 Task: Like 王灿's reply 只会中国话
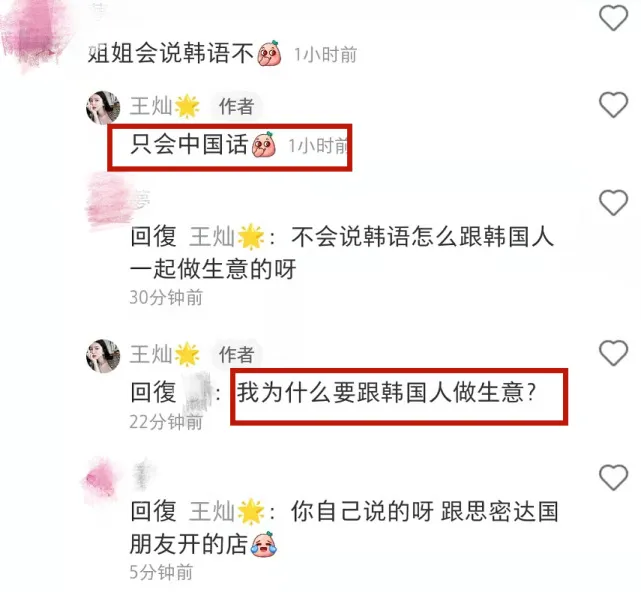click(x=613, y=105)
